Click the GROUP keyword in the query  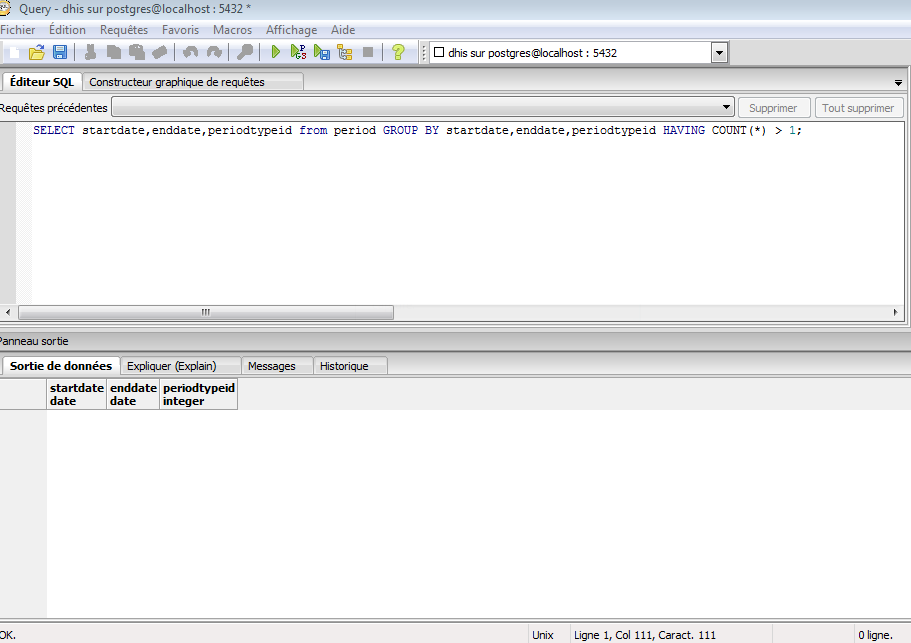(400, 130)
